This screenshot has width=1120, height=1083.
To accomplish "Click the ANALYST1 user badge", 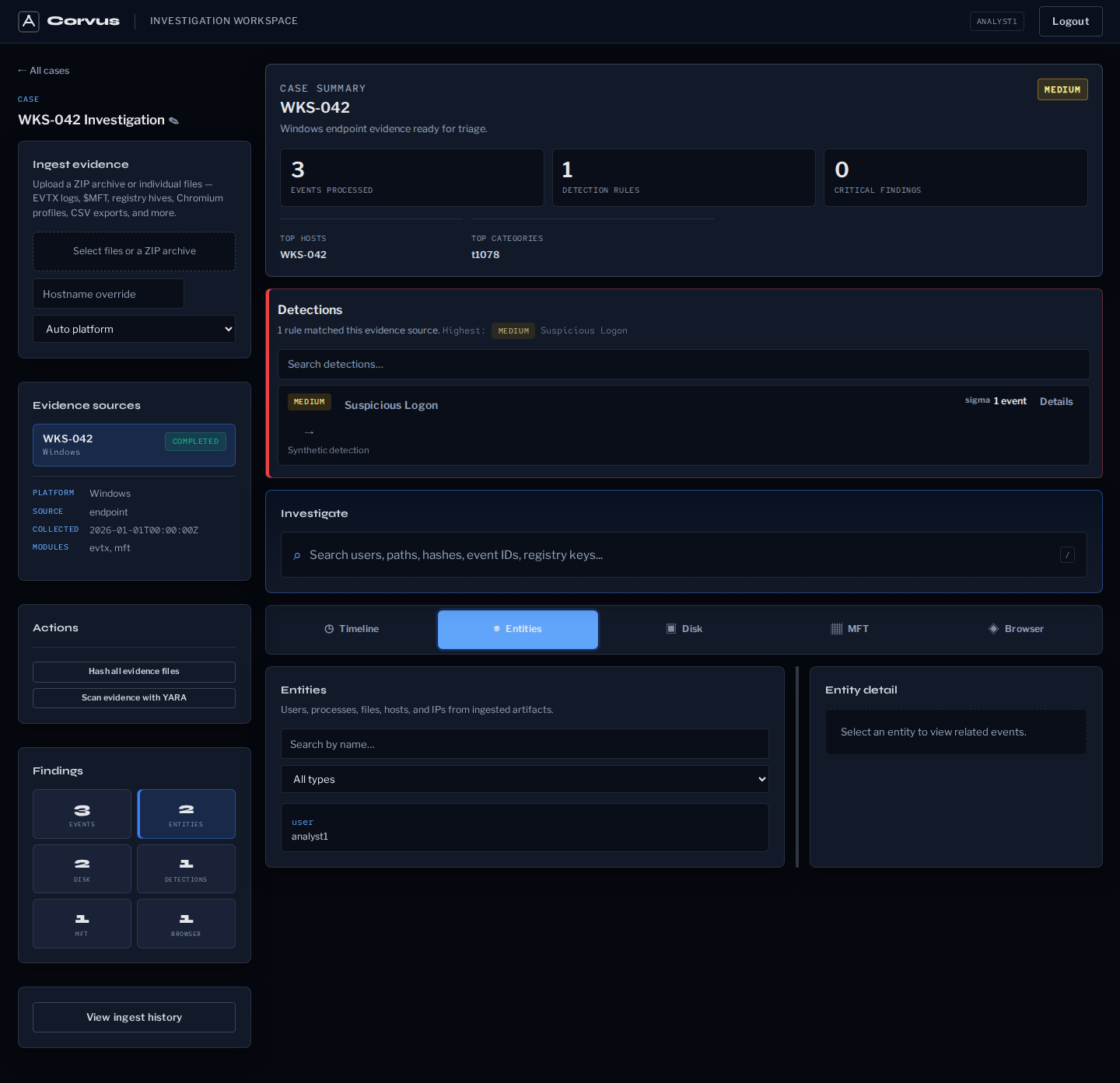I will pyautogui.click(x=997, y=21).
